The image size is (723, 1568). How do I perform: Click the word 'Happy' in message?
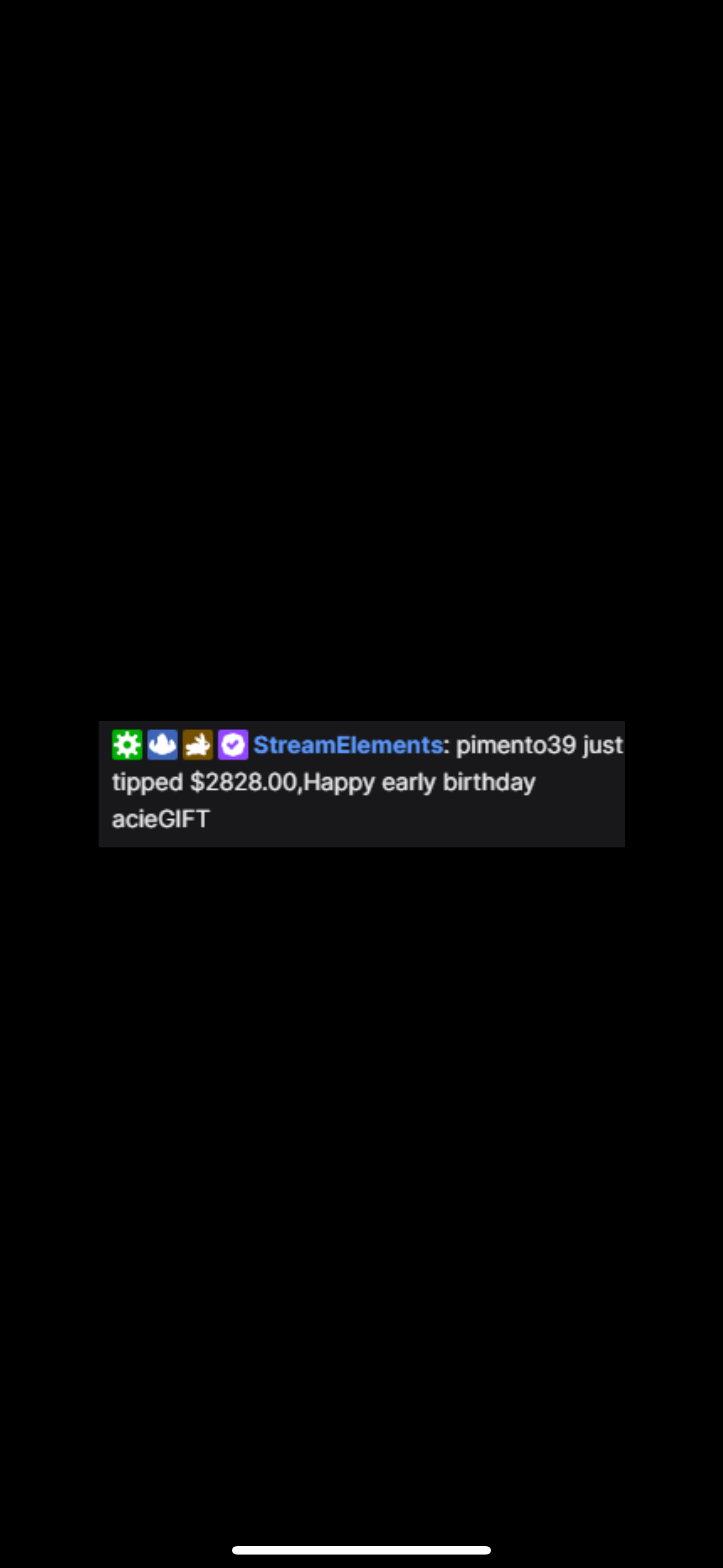pyautogui.click(x=339, y=783)
